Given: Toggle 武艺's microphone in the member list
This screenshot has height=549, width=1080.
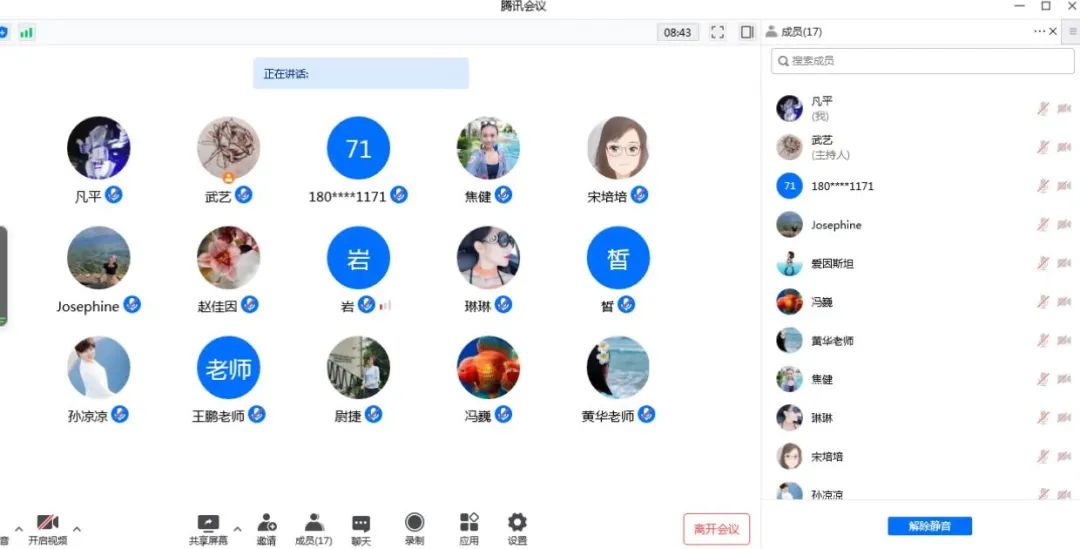Looking at the screenshot, I should pos(1043,147).
